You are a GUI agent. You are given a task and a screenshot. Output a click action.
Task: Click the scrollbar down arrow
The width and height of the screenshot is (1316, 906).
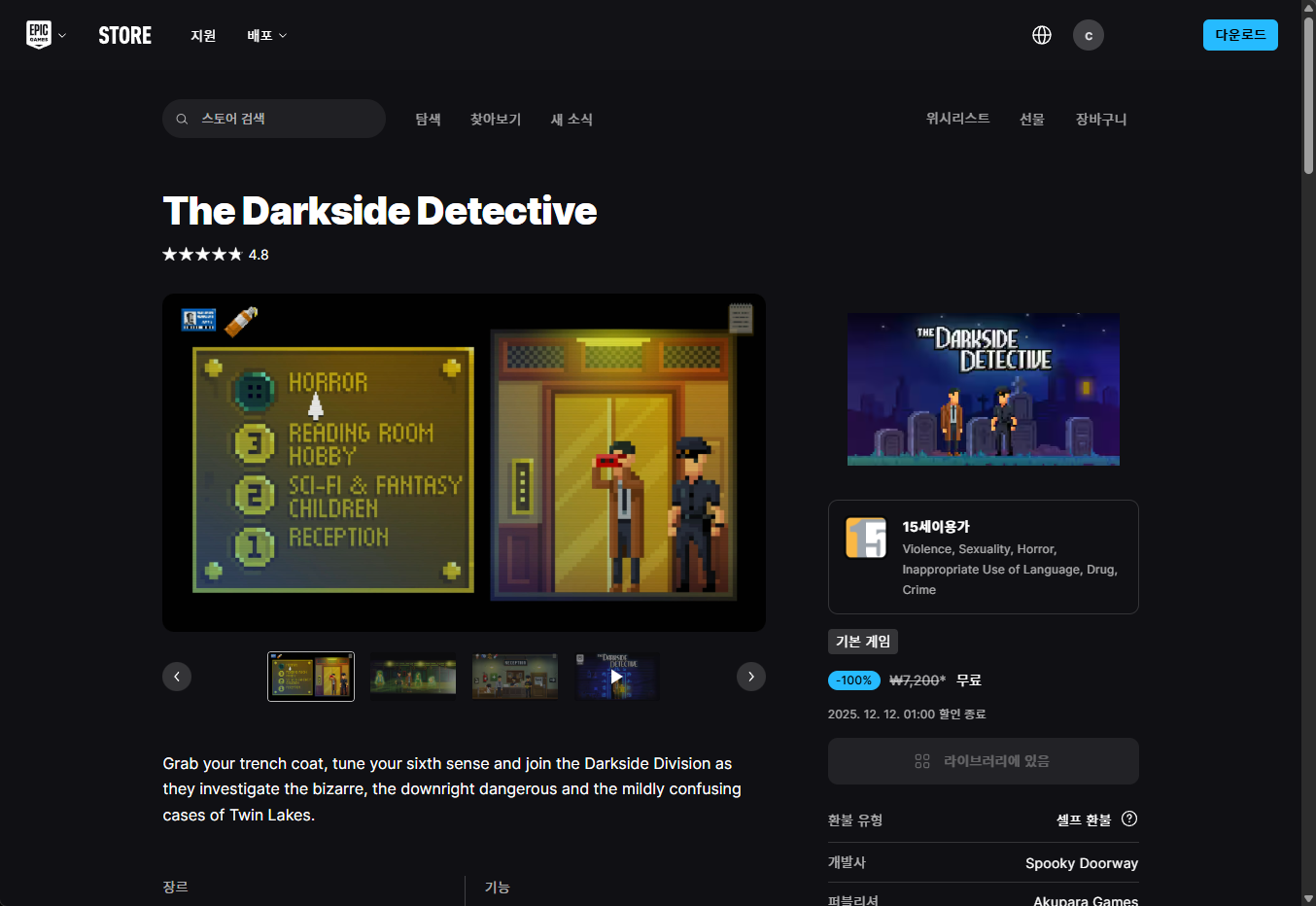1308,898
